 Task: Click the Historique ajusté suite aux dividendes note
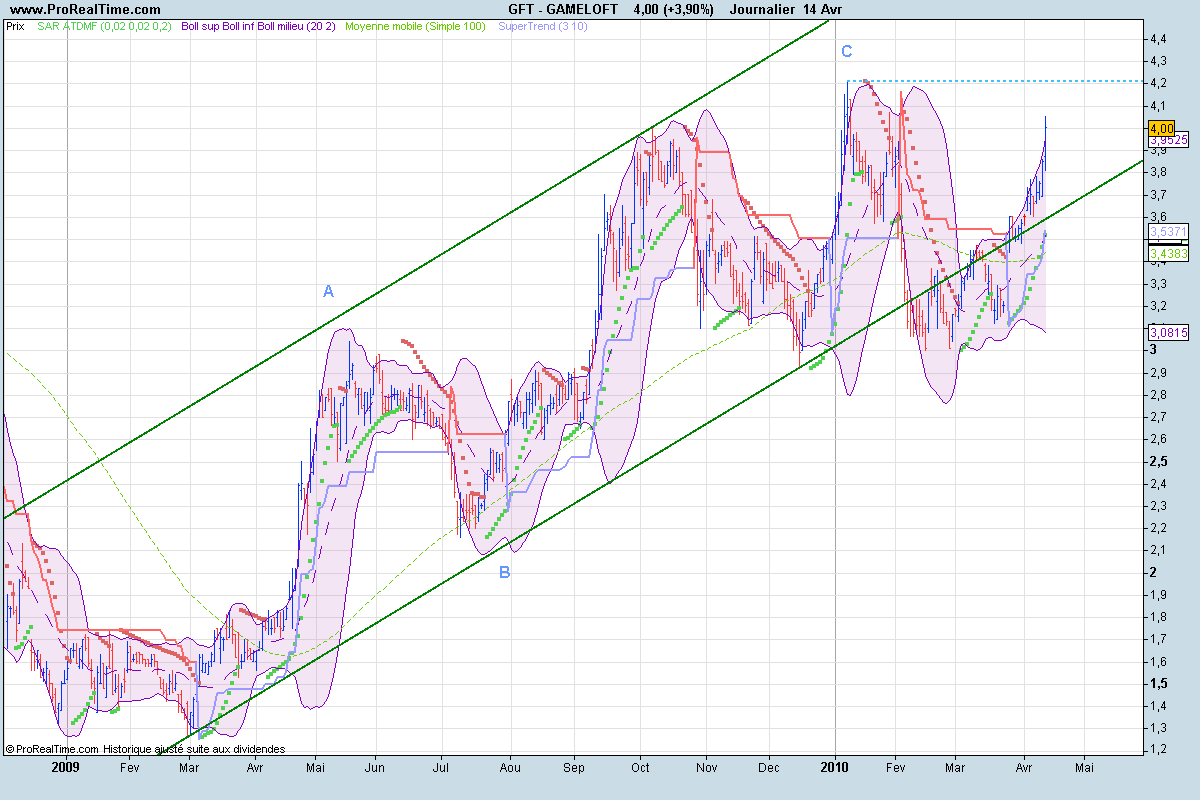tap(194, 748)
